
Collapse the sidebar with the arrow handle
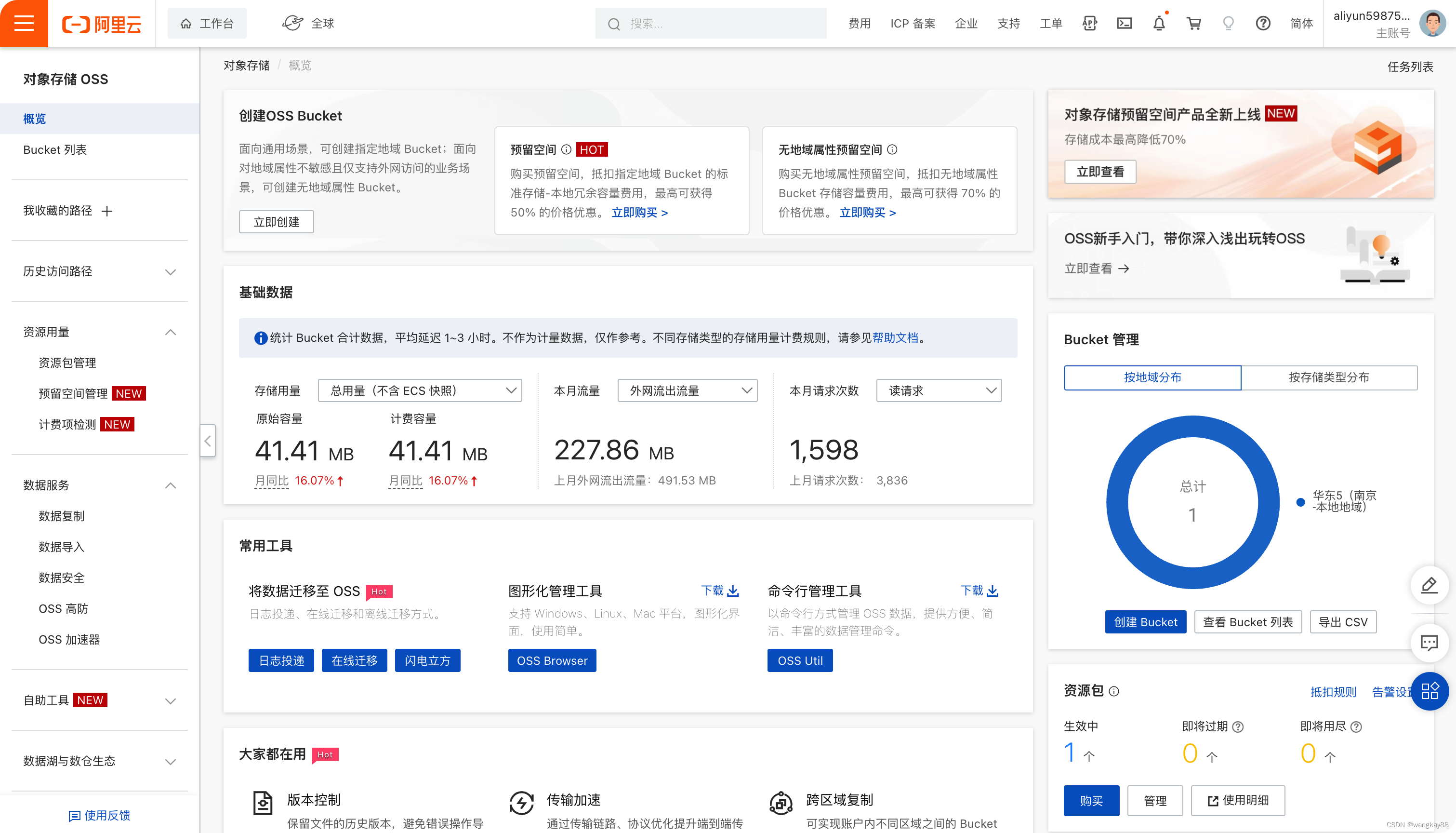pos(208,441)
